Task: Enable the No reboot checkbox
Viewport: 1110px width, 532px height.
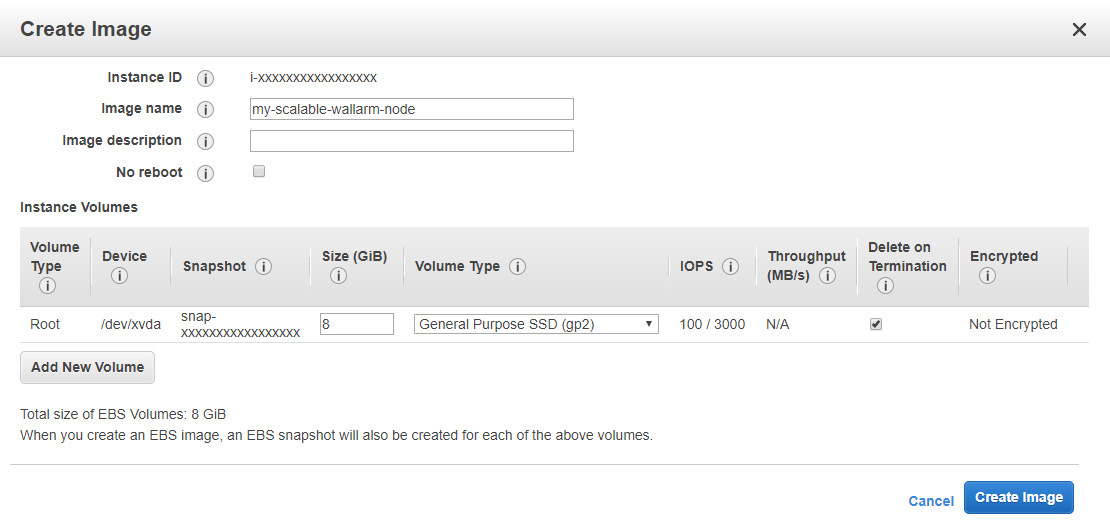Action: tap(259, 172)
